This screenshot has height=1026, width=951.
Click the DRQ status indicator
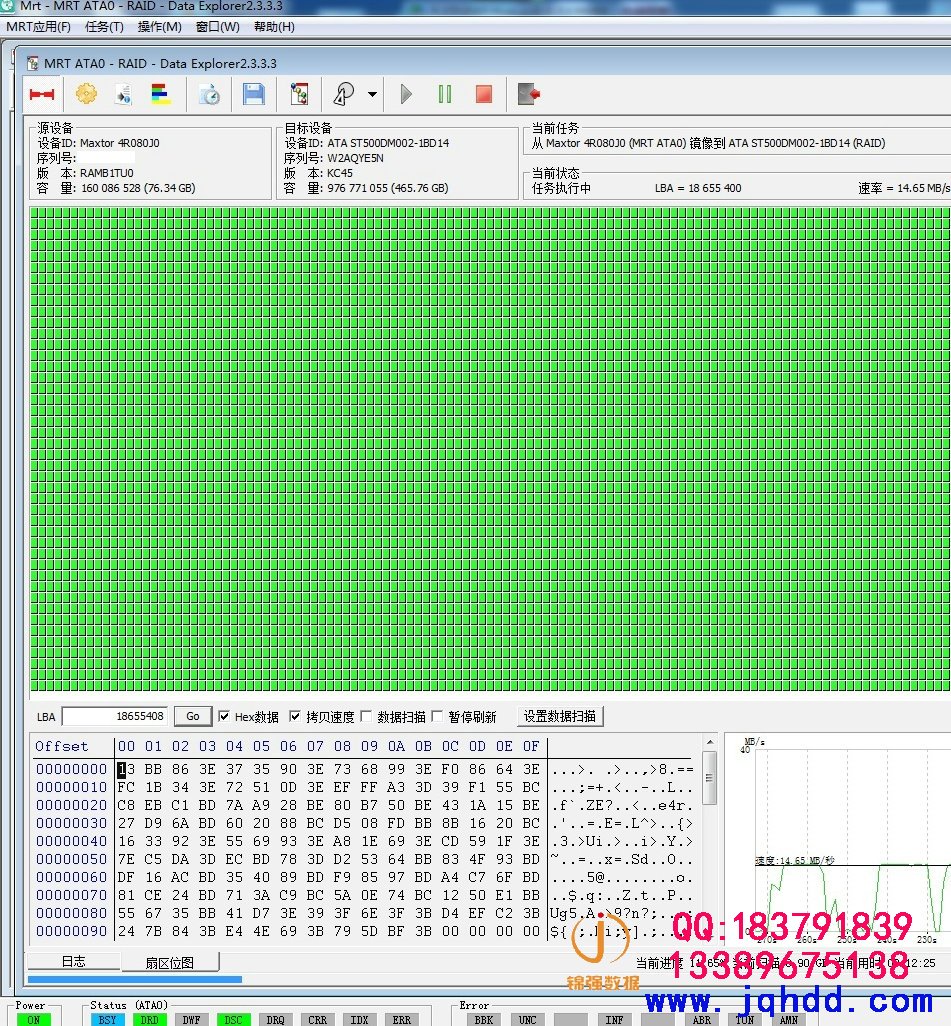(x=276, y=1020)
